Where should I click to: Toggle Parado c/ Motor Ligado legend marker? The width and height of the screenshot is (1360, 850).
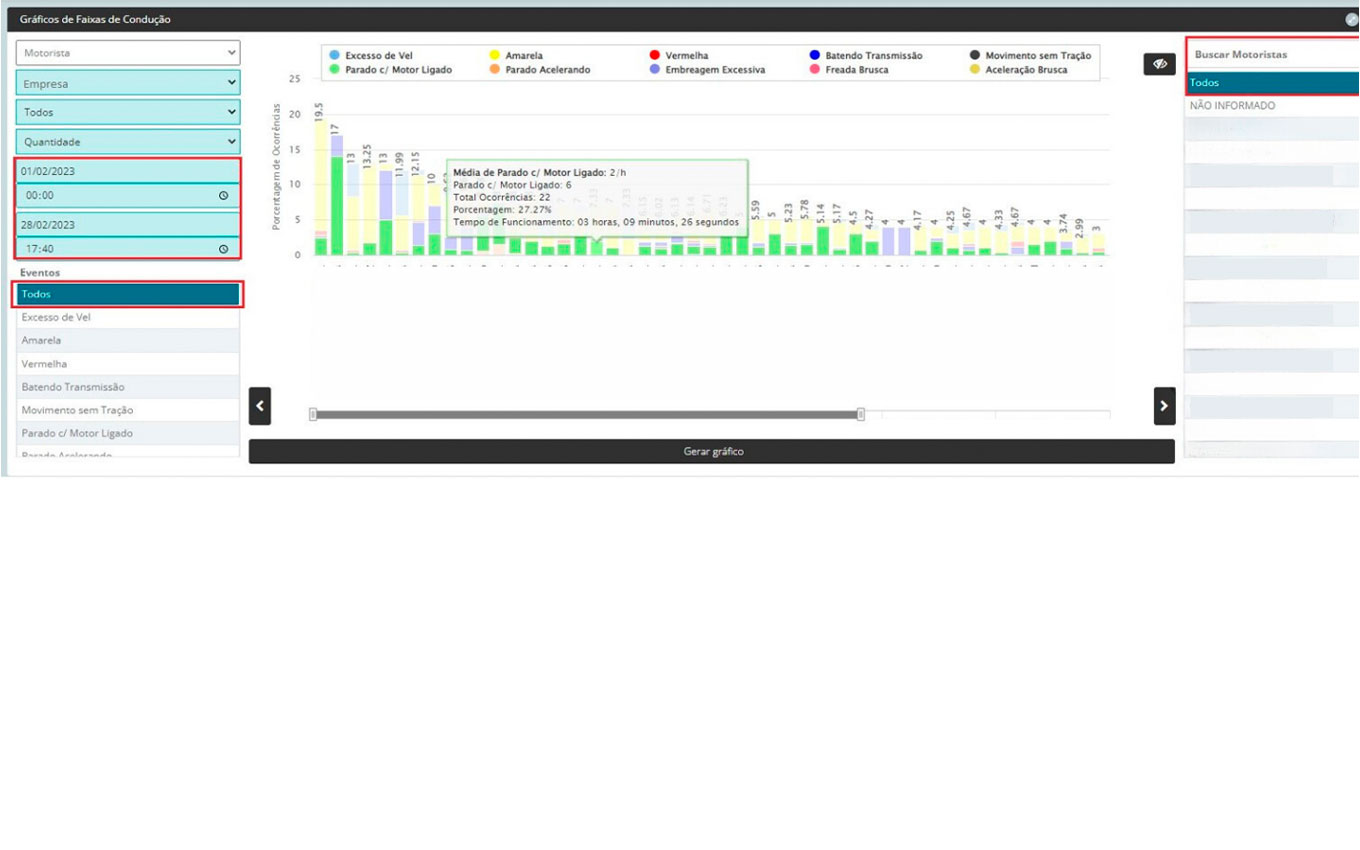pos(336,70)
